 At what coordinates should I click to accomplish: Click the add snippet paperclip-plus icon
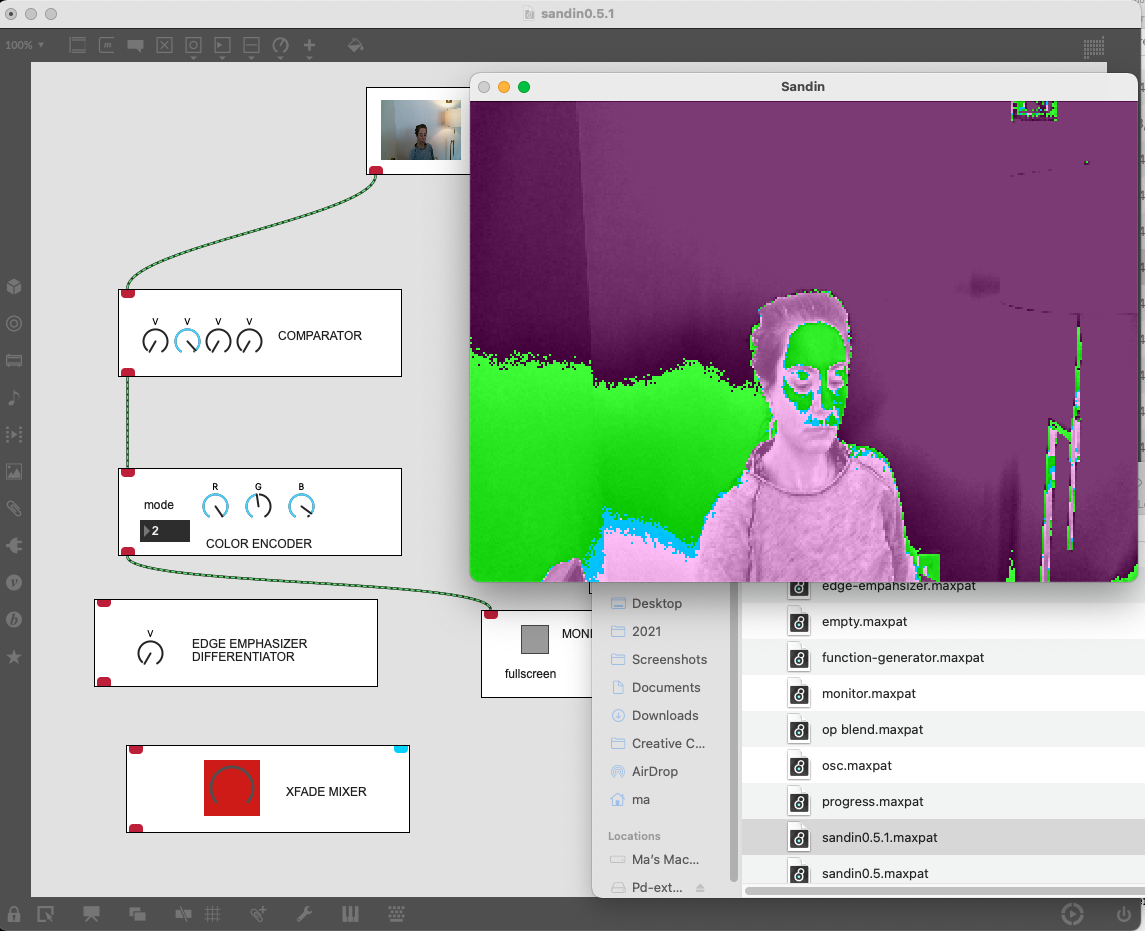(259, 913)
